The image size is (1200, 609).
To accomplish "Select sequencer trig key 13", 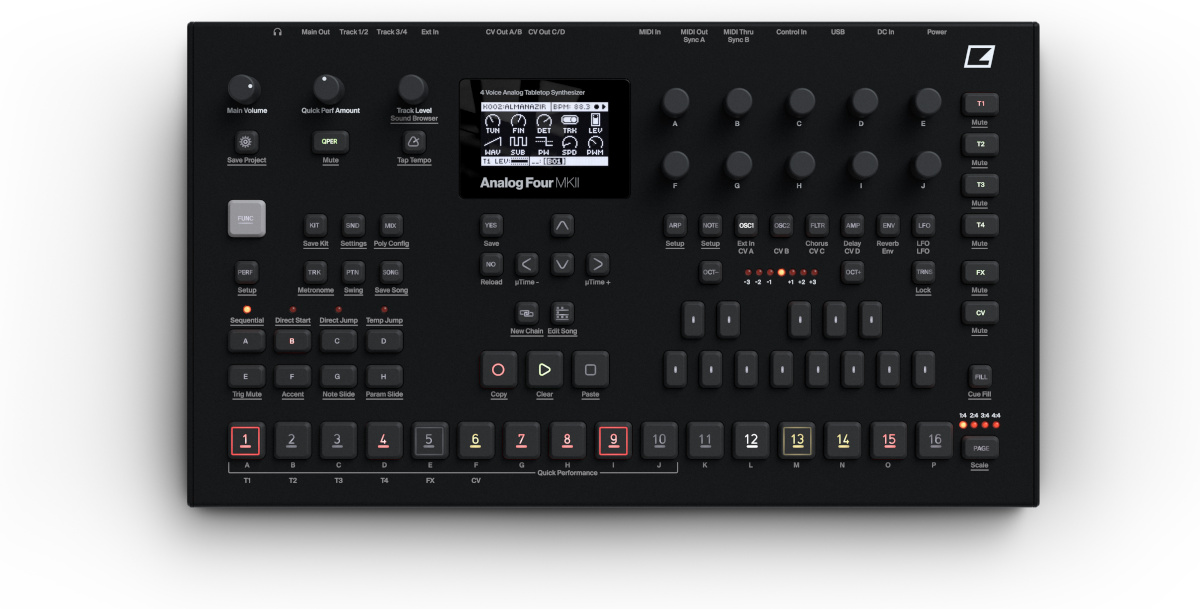I will click(797, 440).
